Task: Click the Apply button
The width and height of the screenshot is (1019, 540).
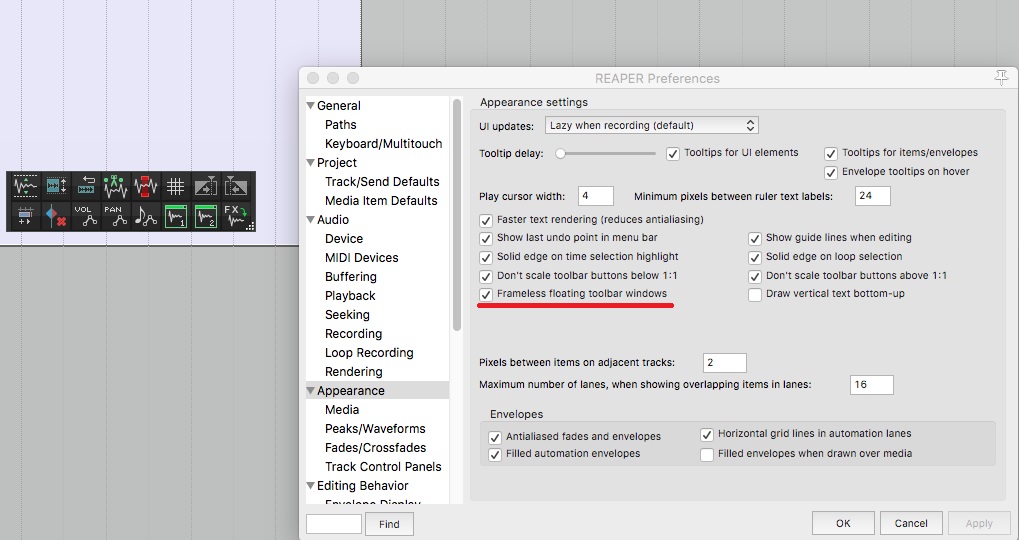Action: (979, 523)
